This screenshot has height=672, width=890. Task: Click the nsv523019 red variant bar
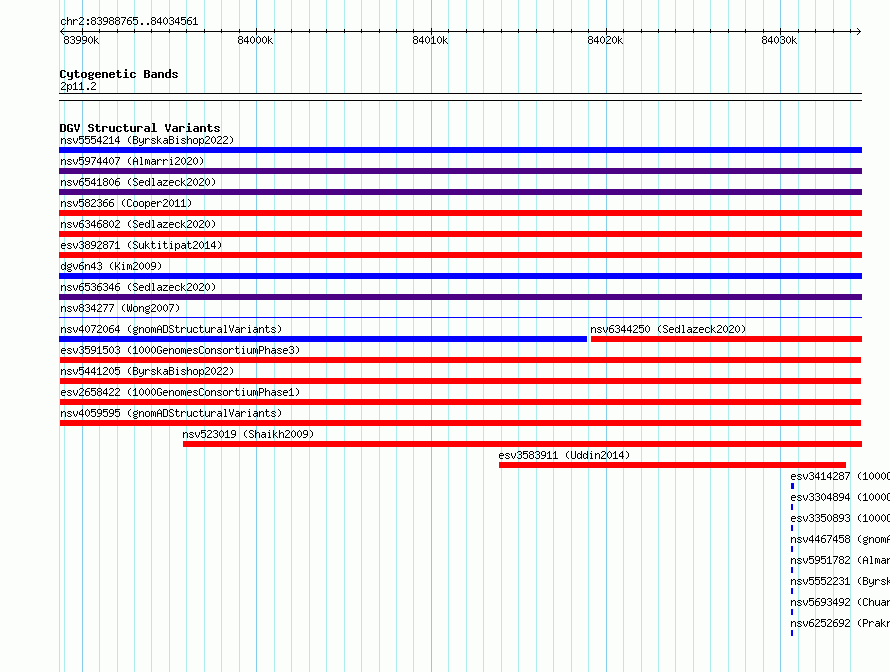tap(522, 444)
